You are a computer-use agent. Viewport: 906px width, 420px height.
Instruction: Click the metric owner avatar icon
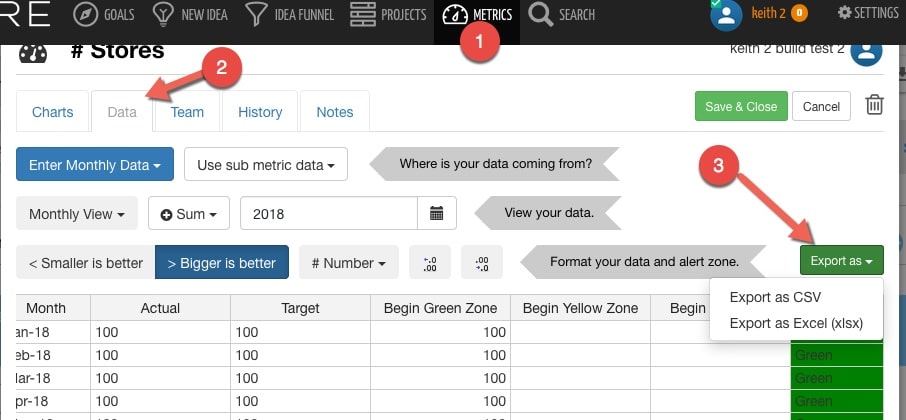pyautogui.click(x=866, y=51)
